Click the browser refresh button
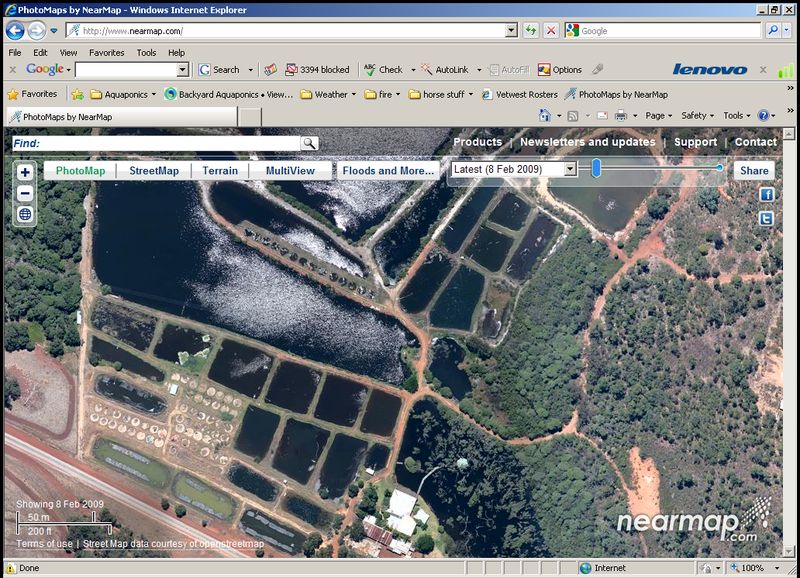The height and width of the screenshot is (578, 800). coord(530,31)
